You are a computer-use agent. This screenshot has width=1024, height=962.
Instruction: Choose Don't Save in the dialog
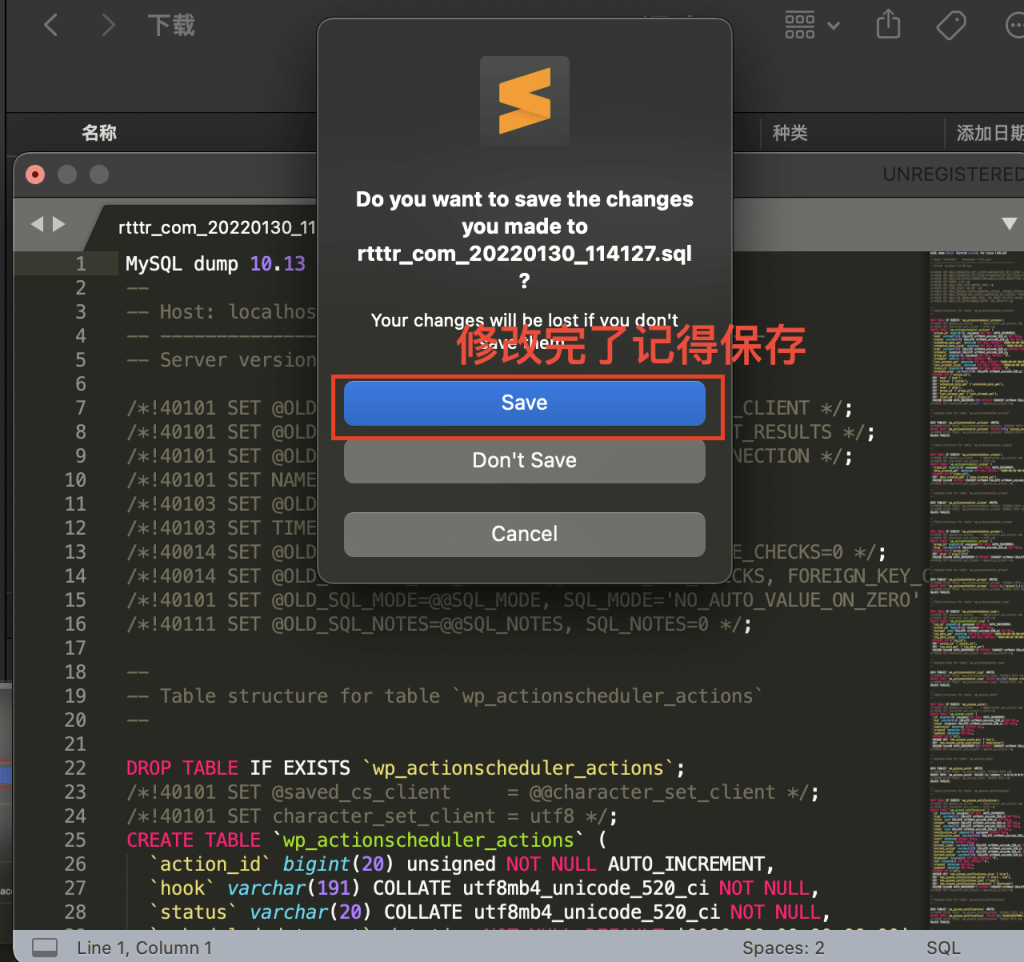[524, 461]
